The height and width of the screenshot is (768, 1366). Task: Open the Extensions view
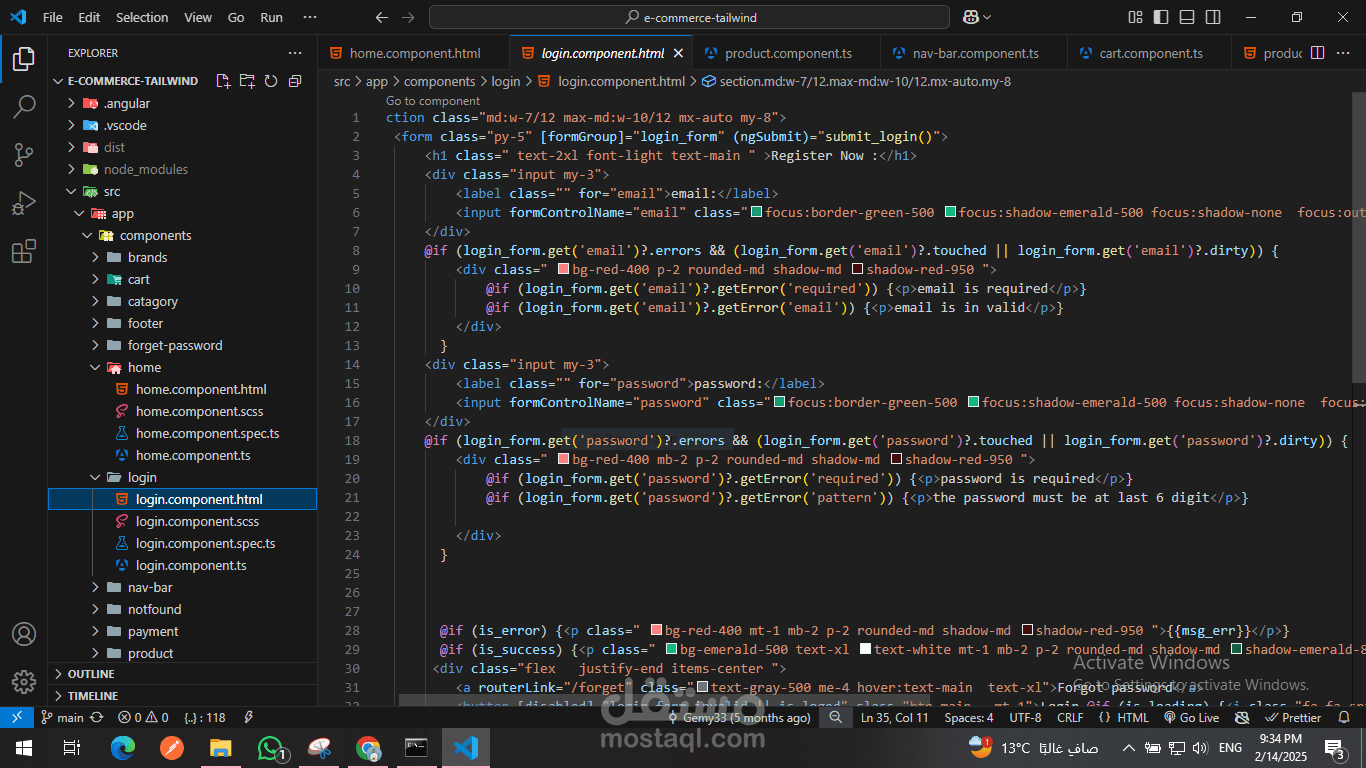[24, 251]
